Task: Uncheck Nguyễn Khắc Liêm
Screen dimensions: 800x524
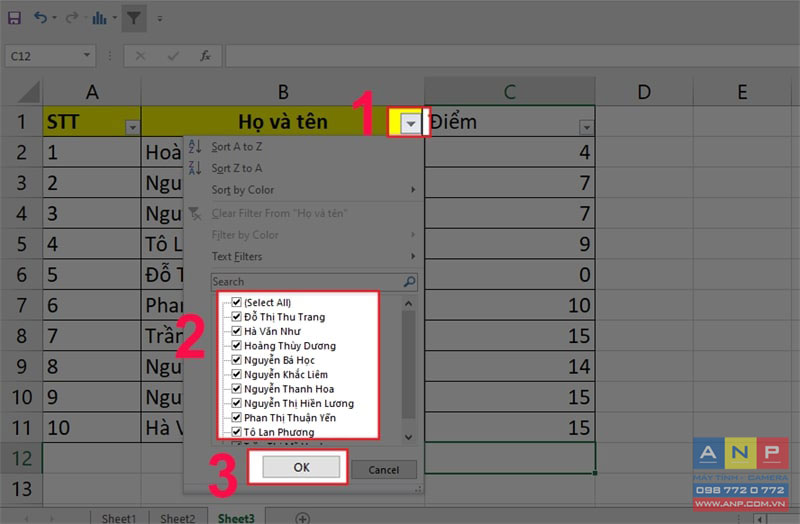Action: (236, 374)
